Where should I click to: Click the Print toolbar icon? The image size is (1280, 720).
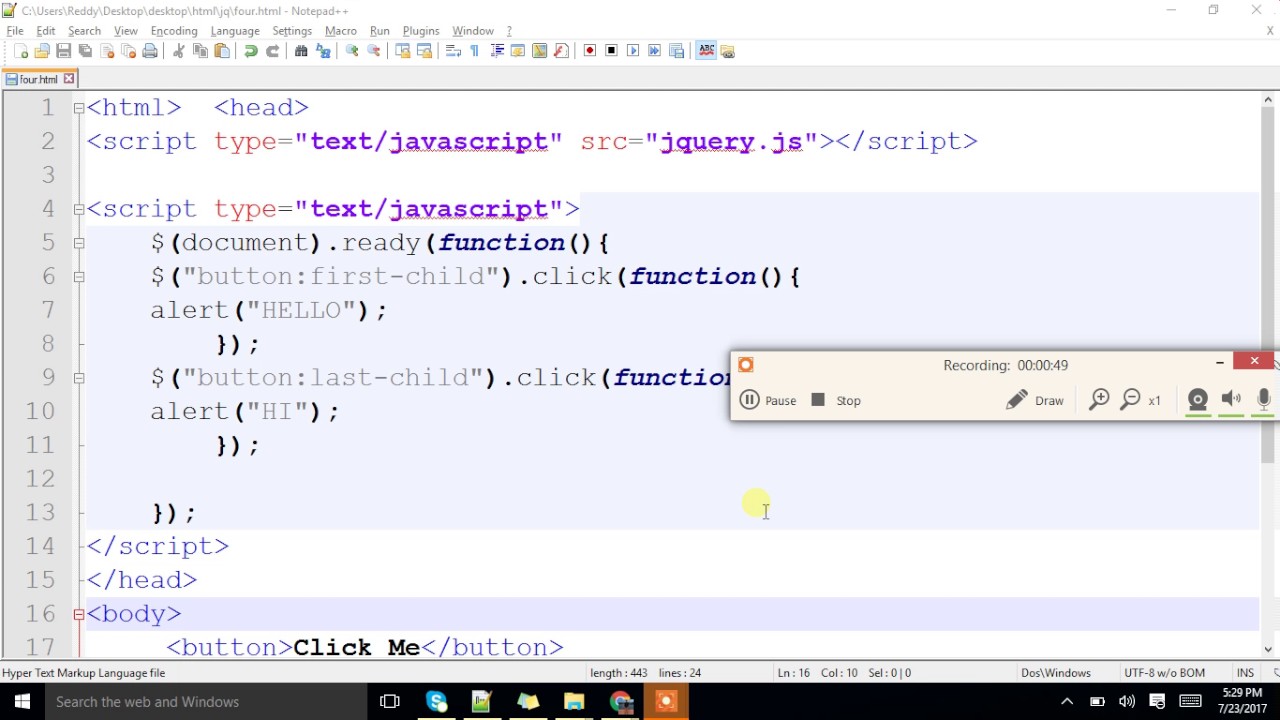point(150,51)
